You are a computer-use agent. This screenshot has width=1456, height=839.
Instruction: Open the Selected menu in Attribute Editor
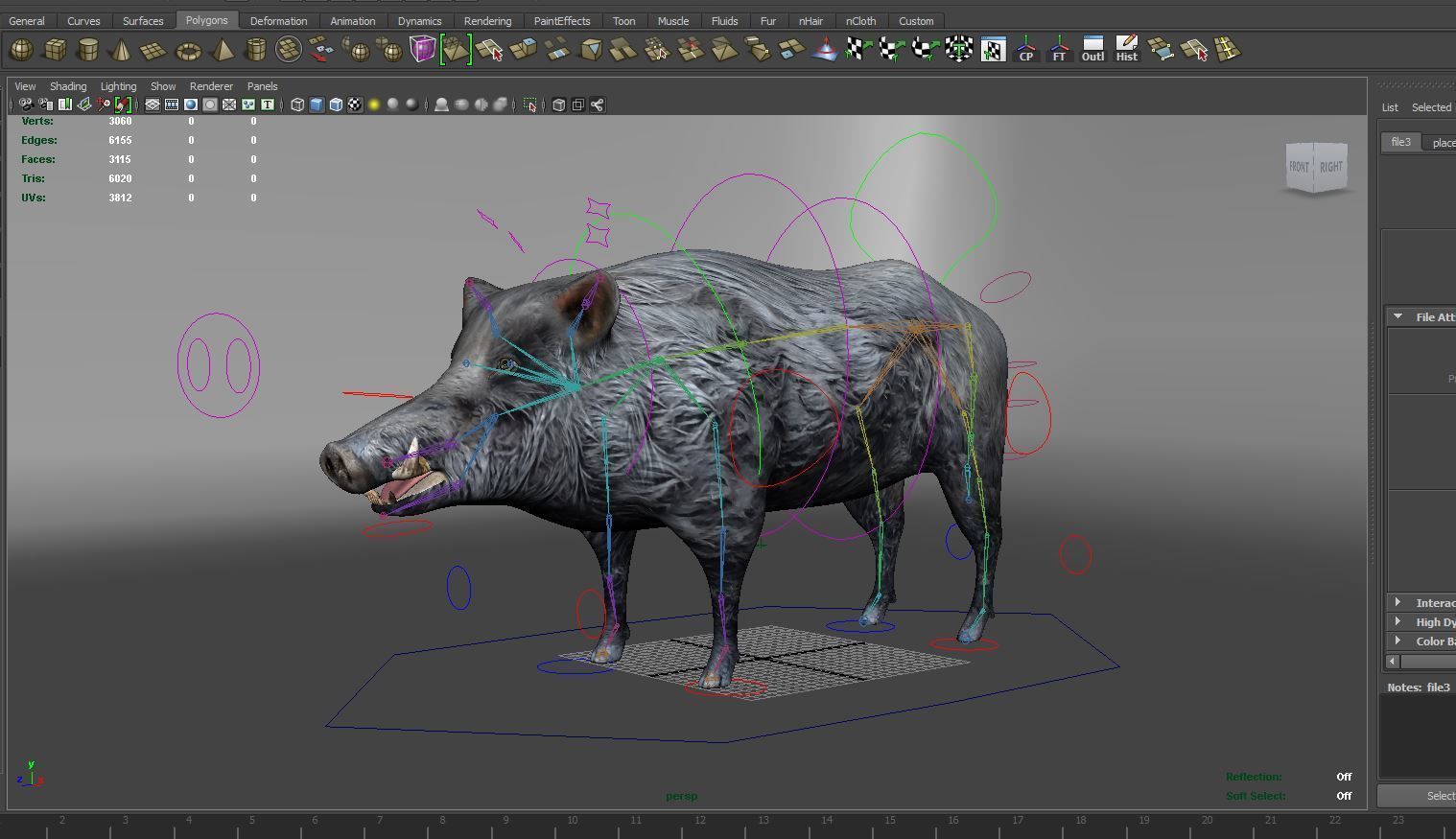[x=1431, y=107]
